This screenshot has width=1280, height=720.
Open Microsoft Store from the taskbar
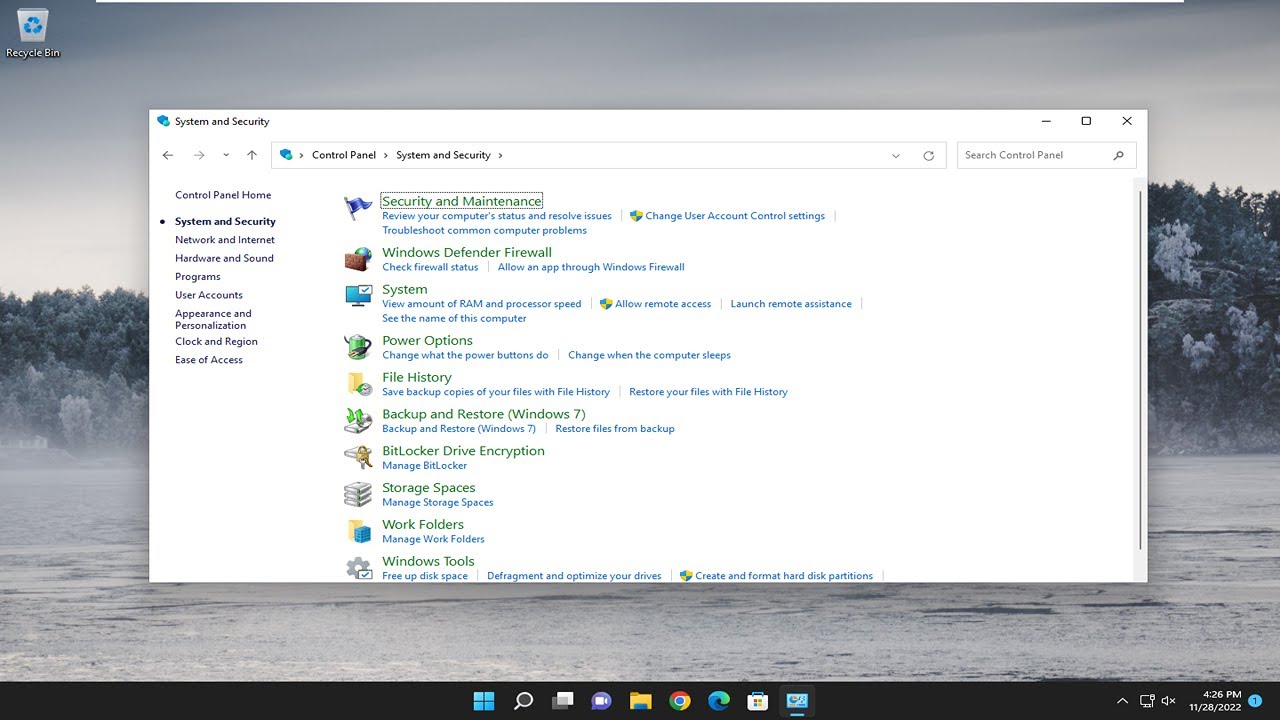click(758, 701)
